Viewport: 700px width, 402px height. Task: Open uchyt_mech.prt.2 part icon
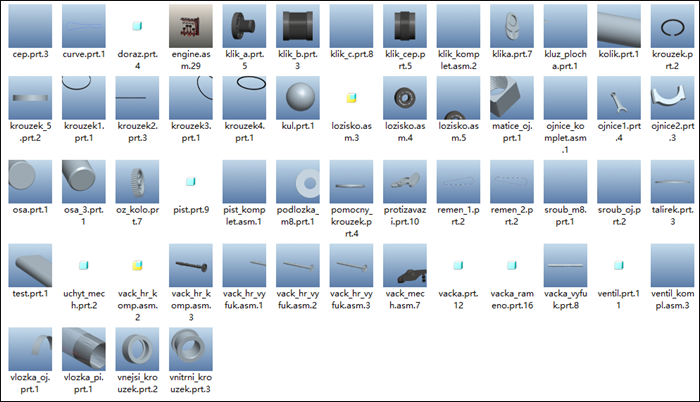(x=83, y=265)
